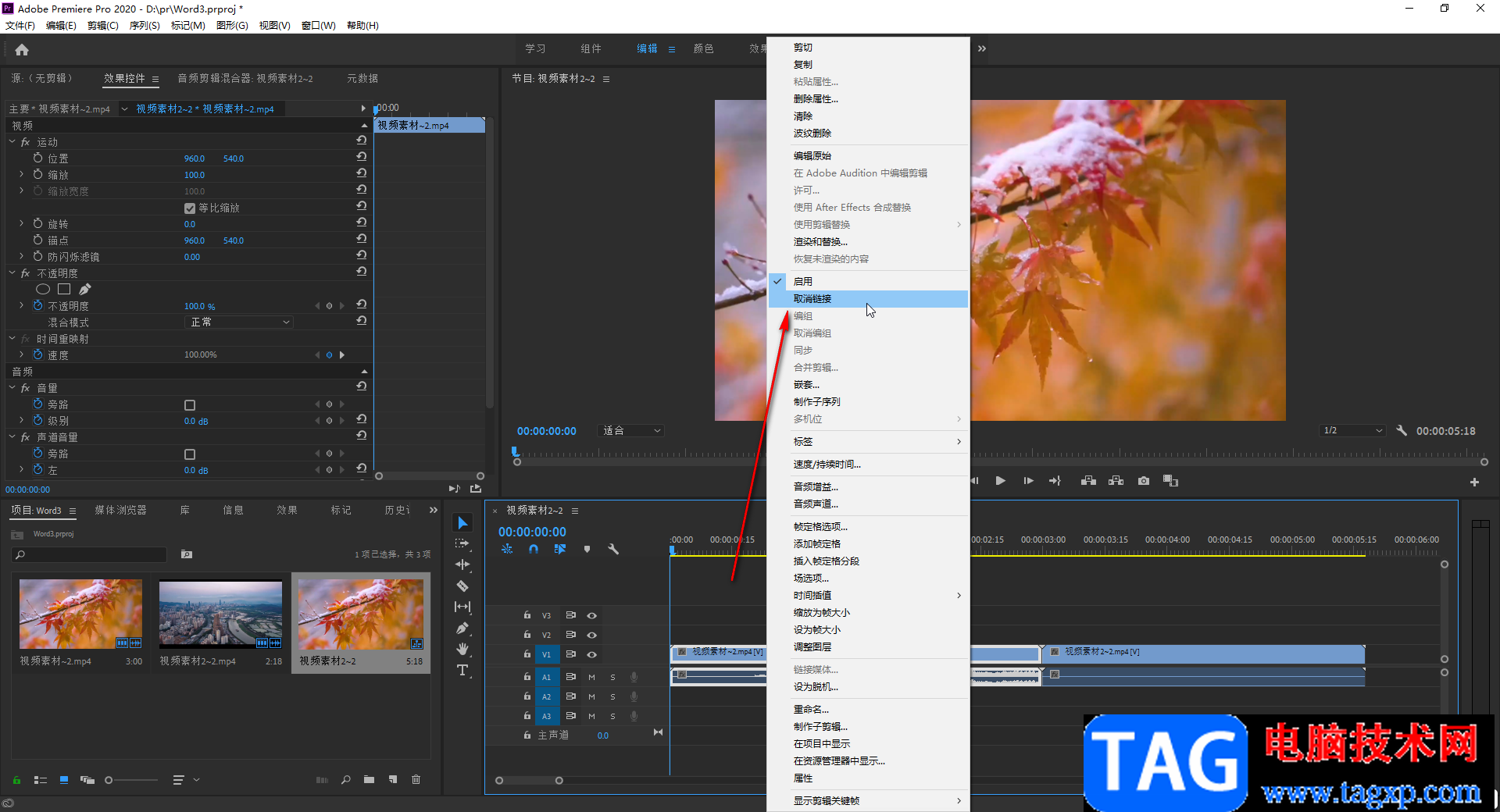The image size is (1500, 812).
Task: Play the program monitor
Action: point(1000,481)
